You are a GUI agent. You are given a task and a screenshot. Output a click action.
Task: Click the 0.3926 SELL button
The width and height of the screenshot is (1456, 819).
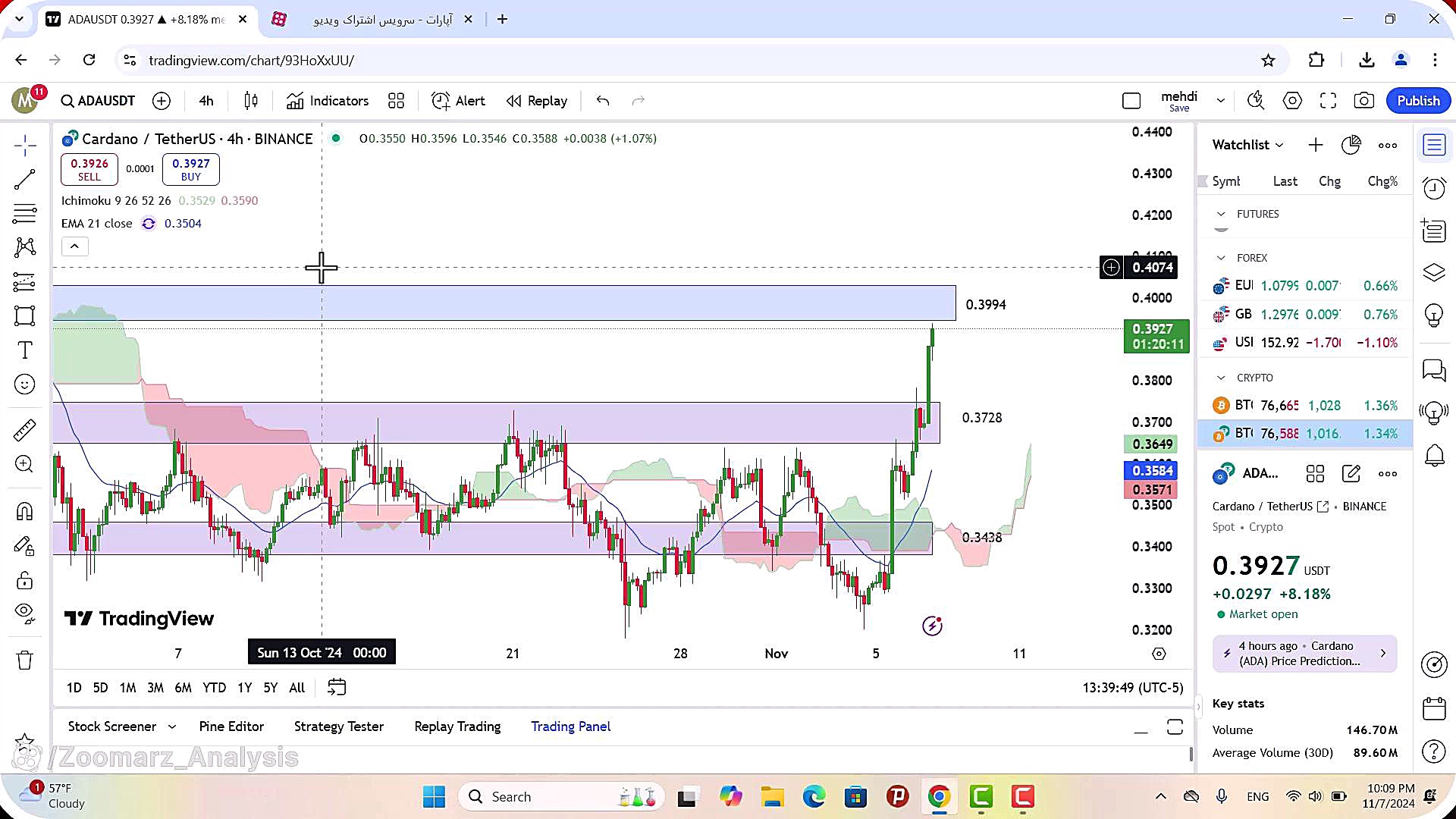89,169
